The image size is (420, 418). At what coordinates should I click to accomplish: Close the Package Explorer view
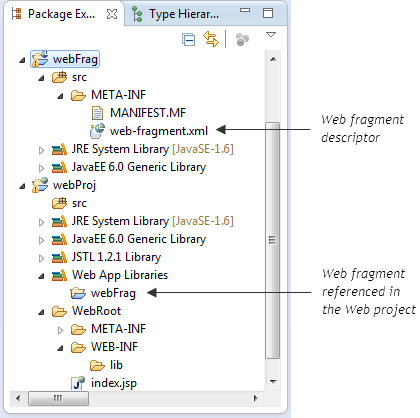(x=112, y=14)
